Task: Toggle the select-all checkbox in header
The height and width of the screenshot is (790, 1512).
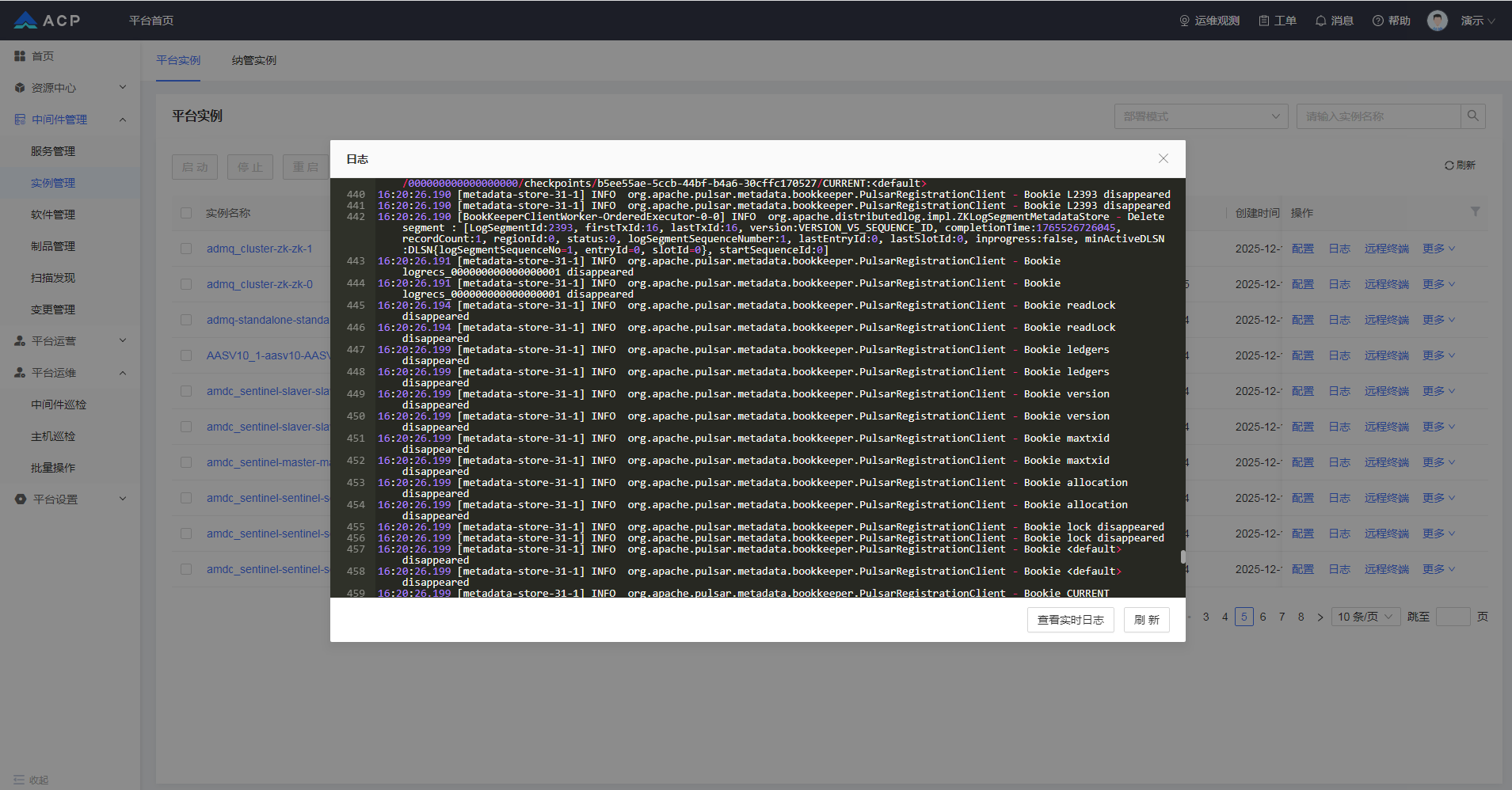Action: click(186, 213)
